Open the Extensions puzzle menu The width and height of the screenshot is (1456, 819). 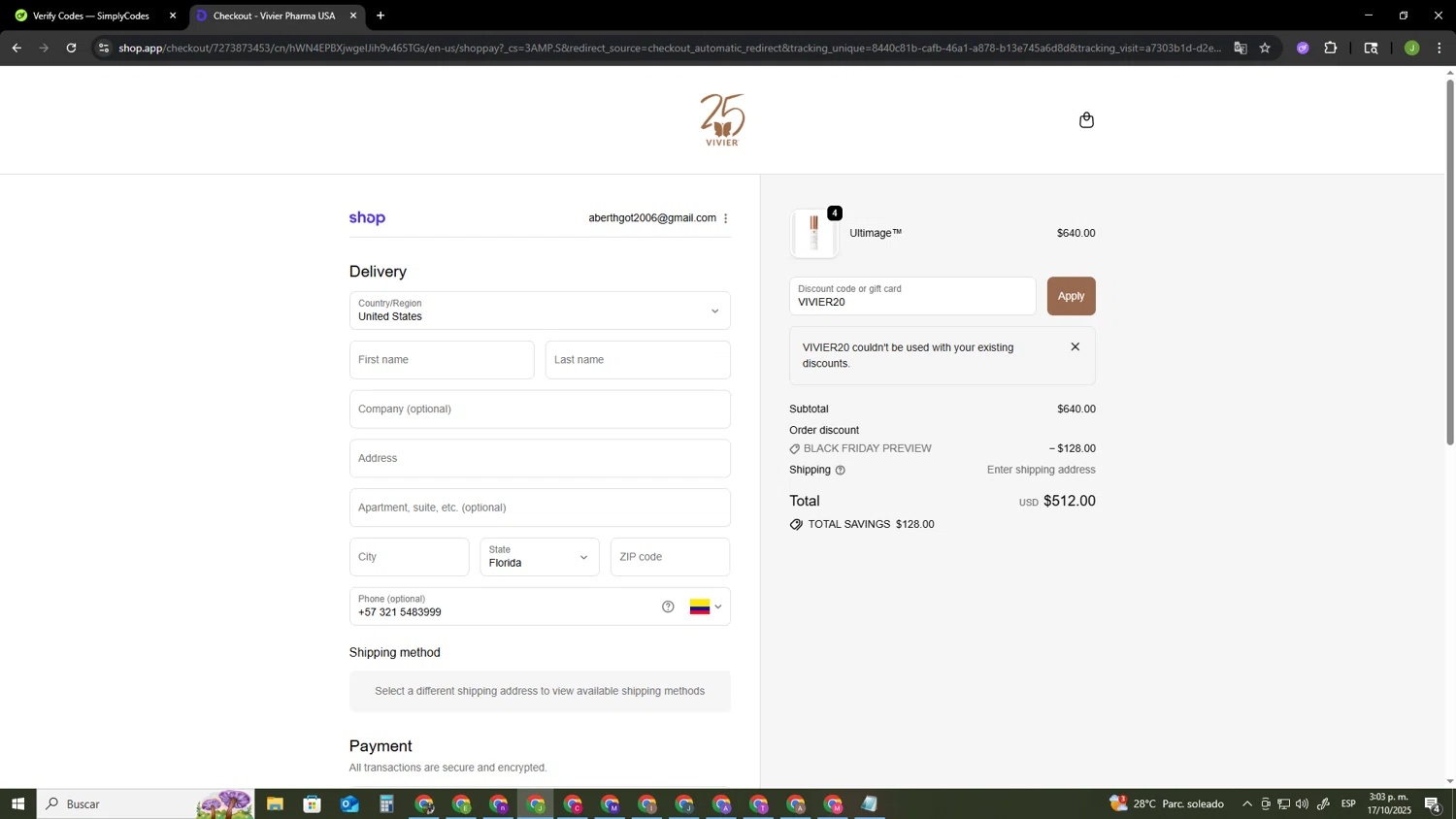(1331, 48)
